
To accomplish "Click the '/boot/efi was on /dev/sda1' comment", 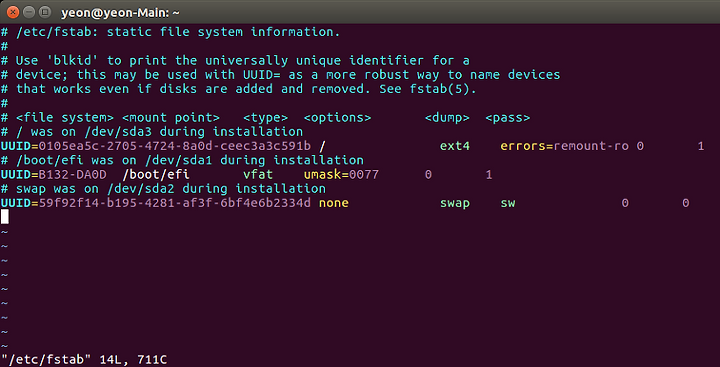I will coord(182,160).
